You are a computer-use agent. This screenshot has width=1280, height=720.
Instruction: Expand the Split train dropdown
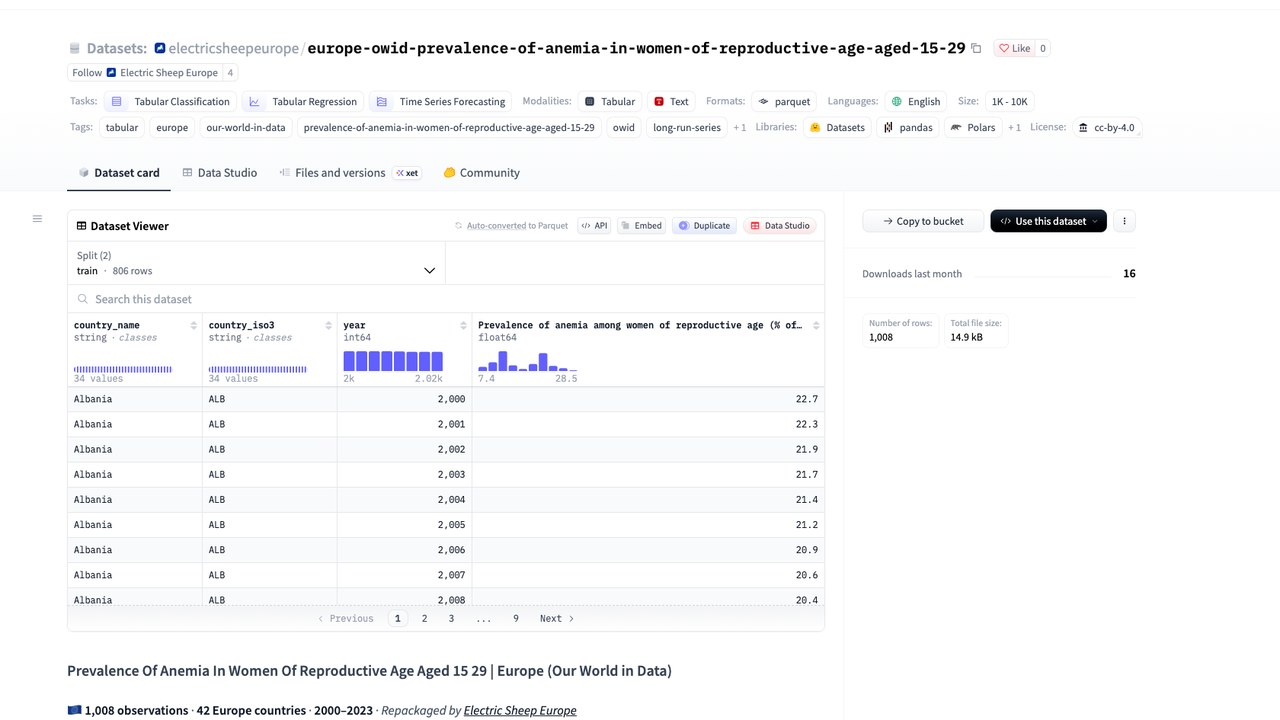[257, 263]
